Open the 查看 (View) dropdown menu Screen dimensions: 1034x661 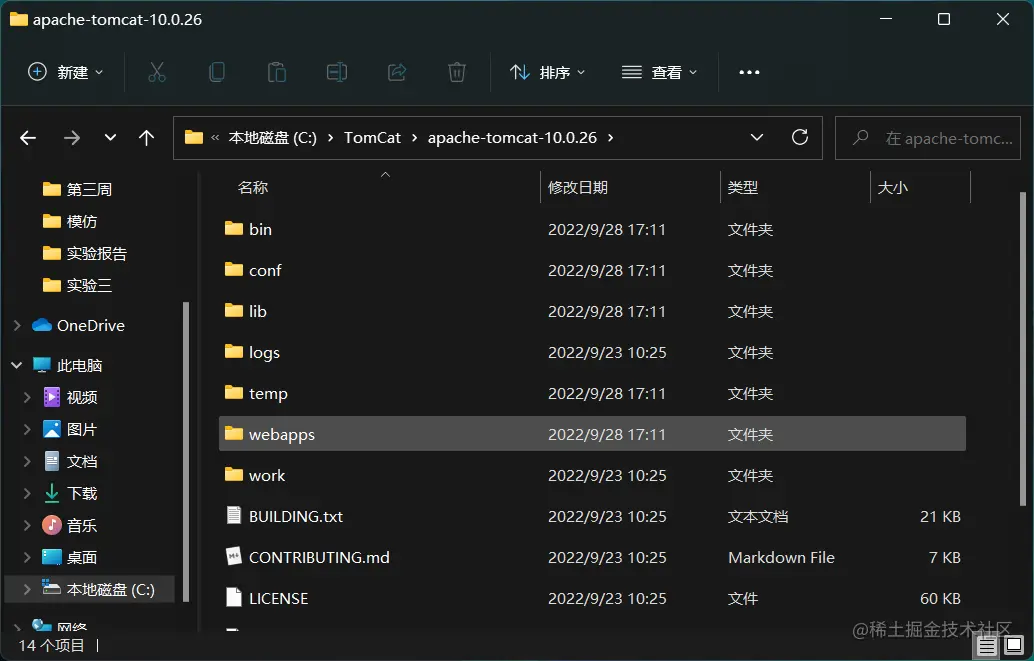pyautogui.click(x=659, y=72)
